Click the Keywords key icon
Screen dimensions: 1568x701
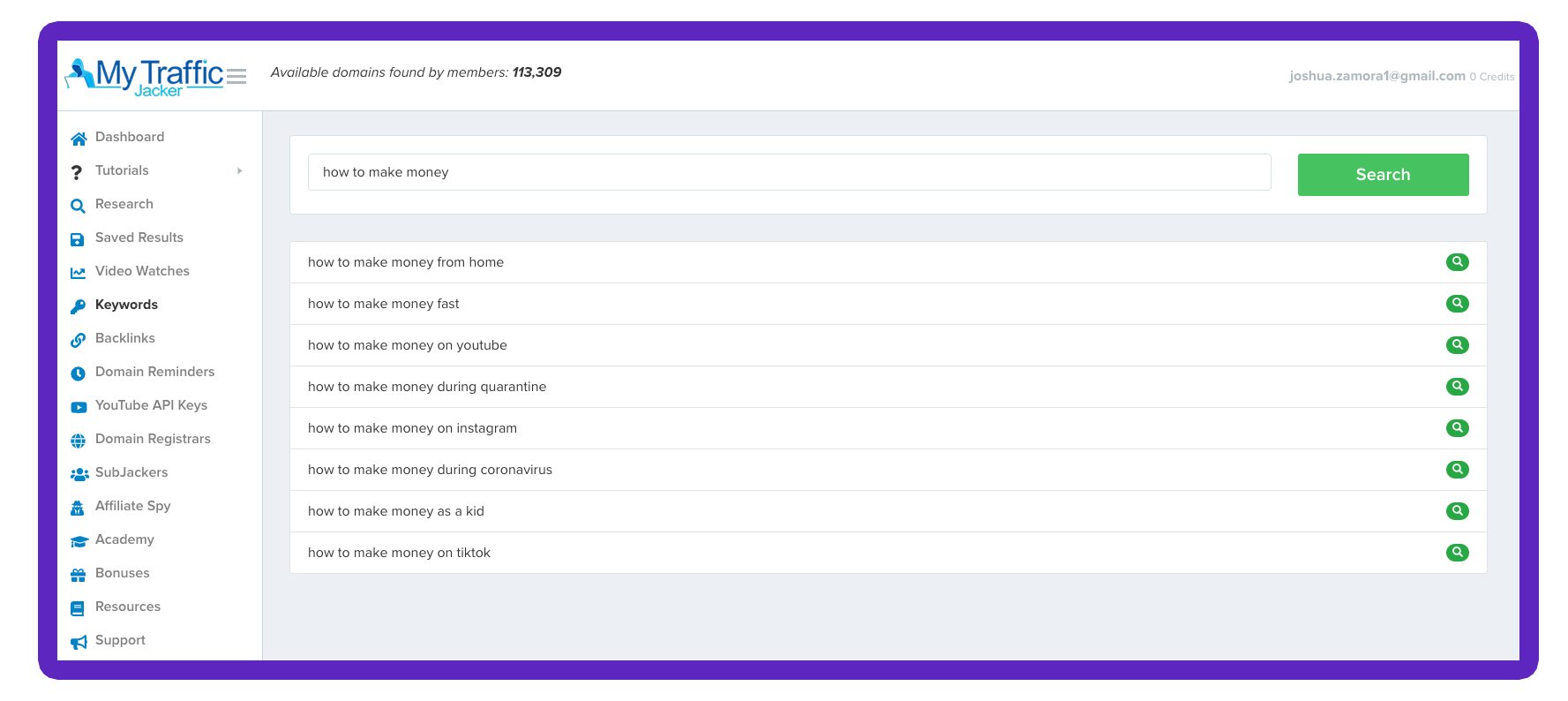click(79, 305)
